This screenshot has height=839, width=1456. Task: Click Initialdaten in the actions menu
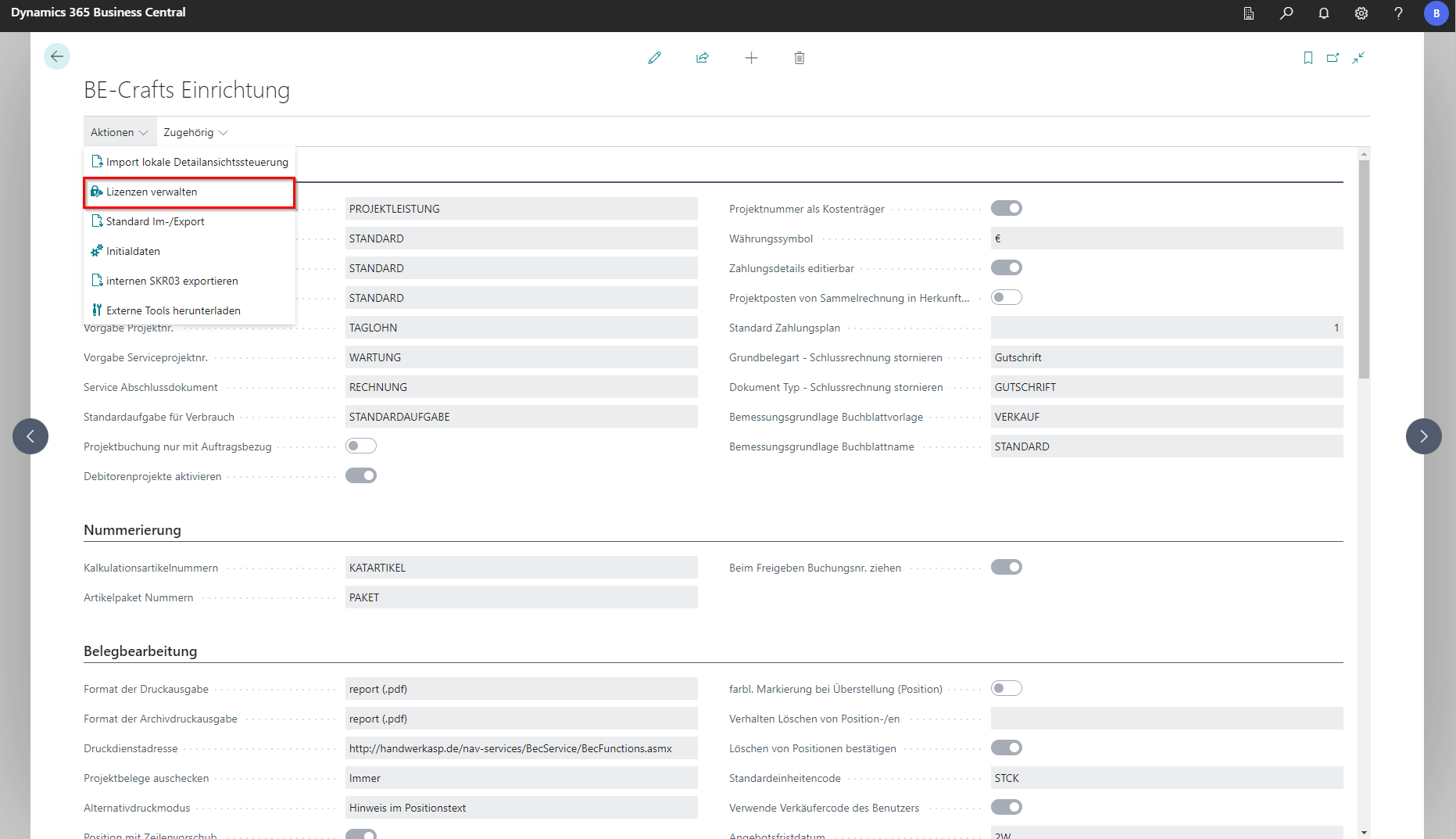133,251
